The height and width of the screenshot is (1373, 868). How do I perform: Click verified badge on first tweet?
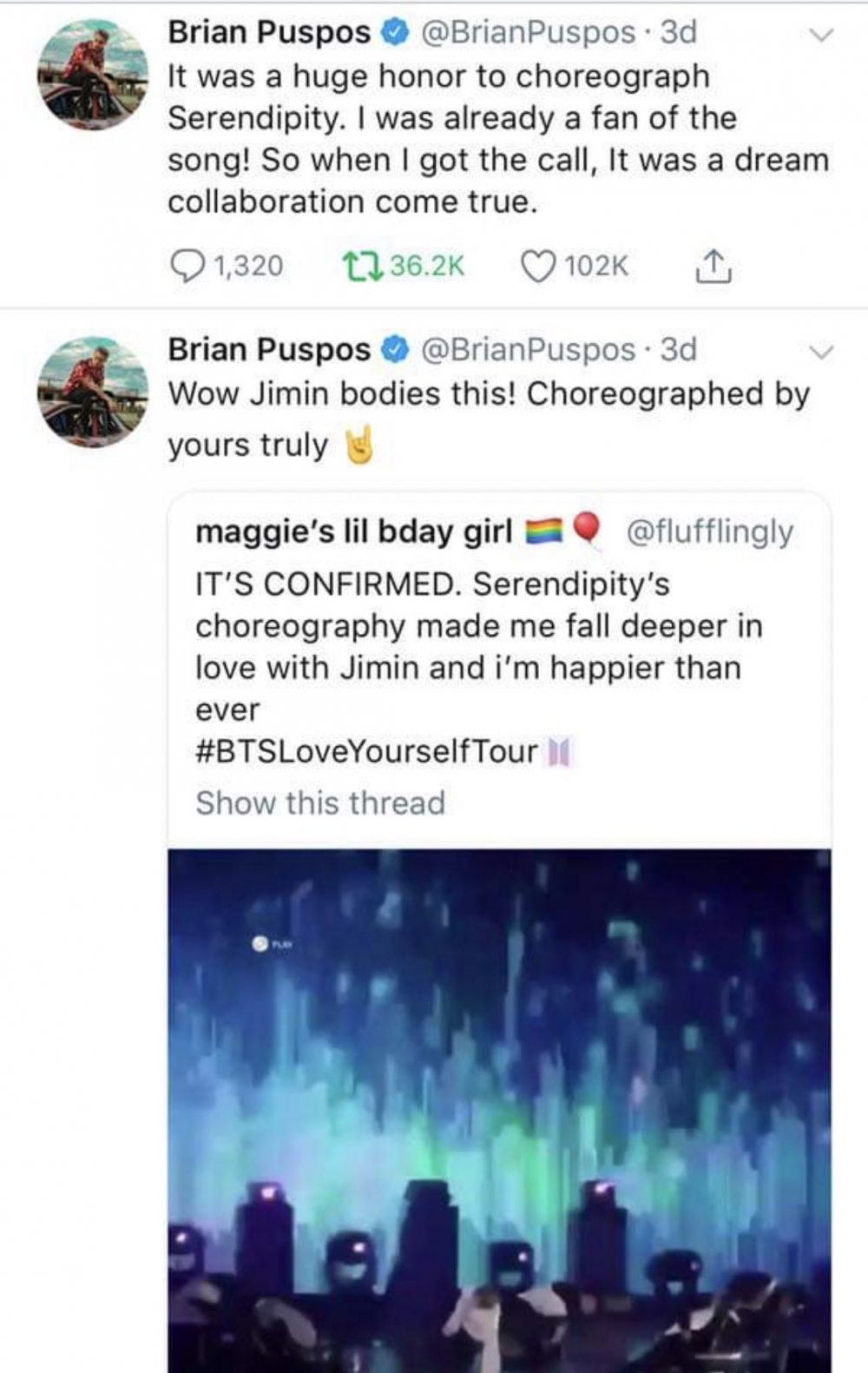(x=395, y=33)
